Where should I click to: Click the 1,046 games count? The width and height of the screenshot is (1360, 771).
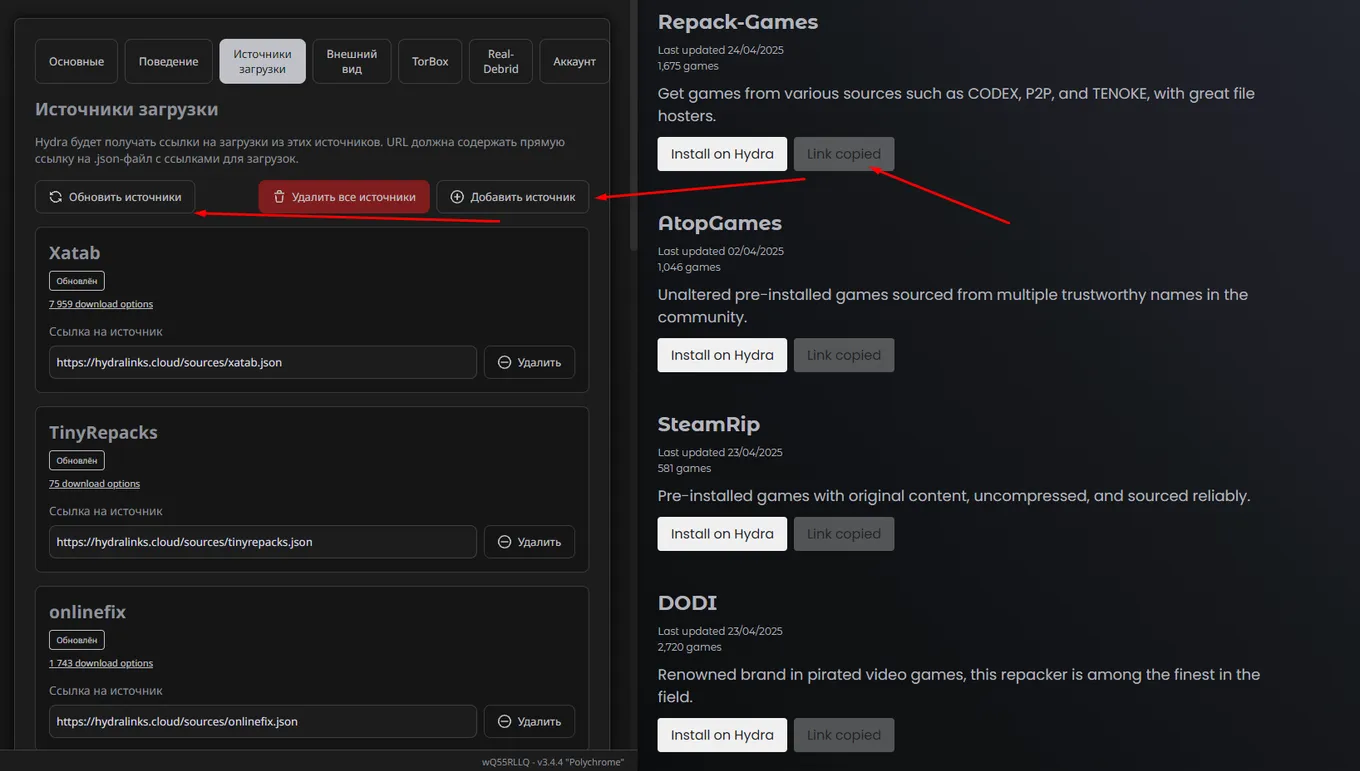coord(688,268)
